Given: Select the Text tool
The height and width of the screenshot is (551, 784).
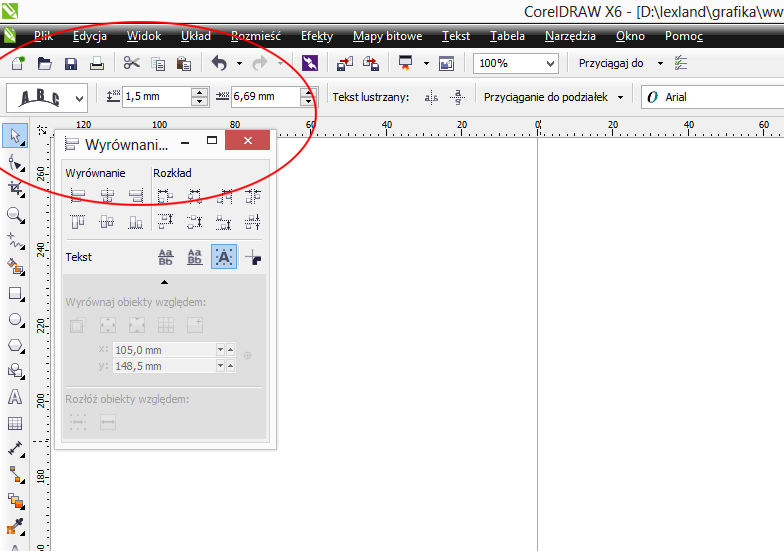Looking at the screenshot, I should tap(15, 397).
